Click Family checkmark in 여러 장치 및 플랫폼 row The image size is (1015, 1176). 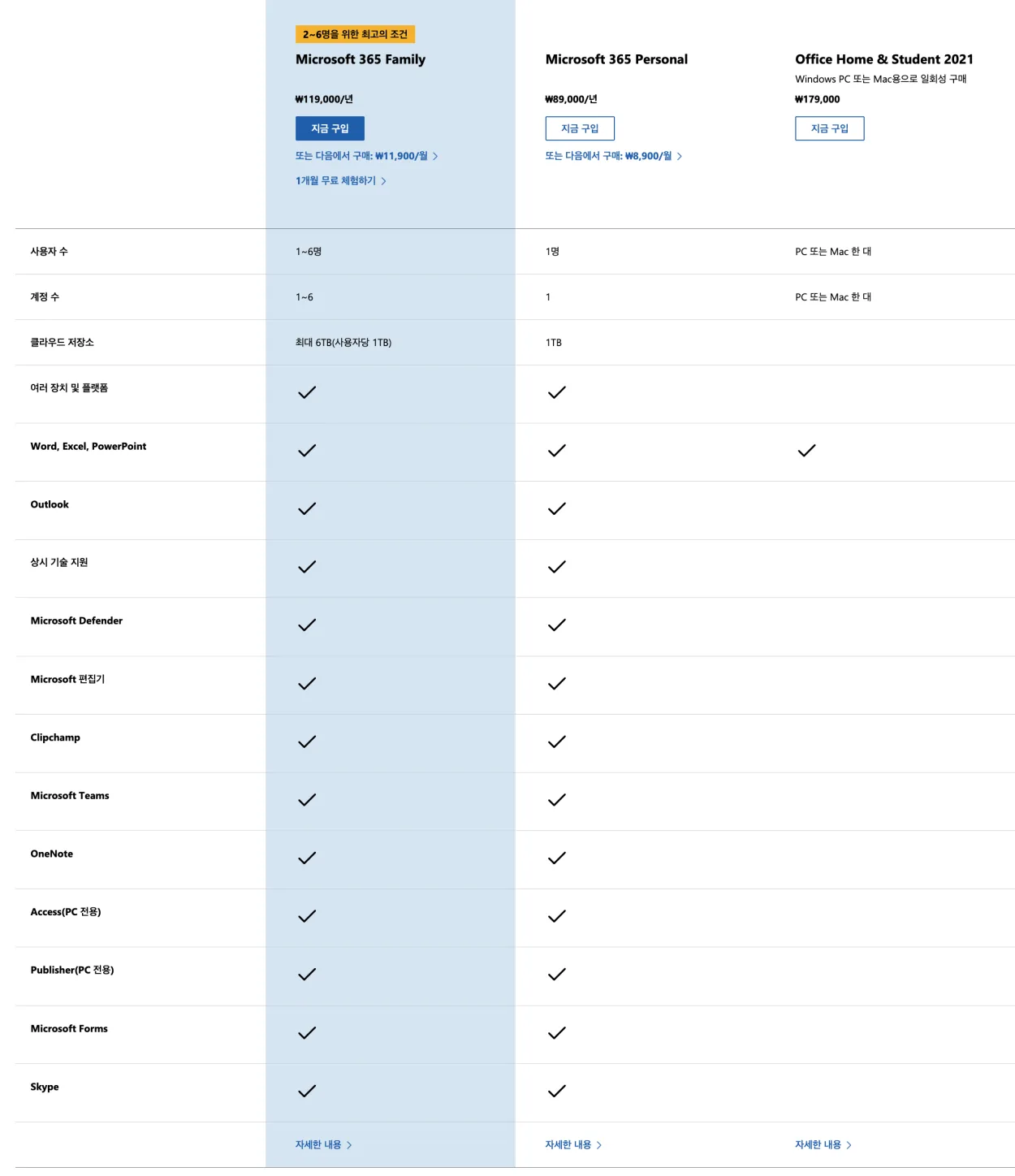pyautogui.click(x=307, y=393)
